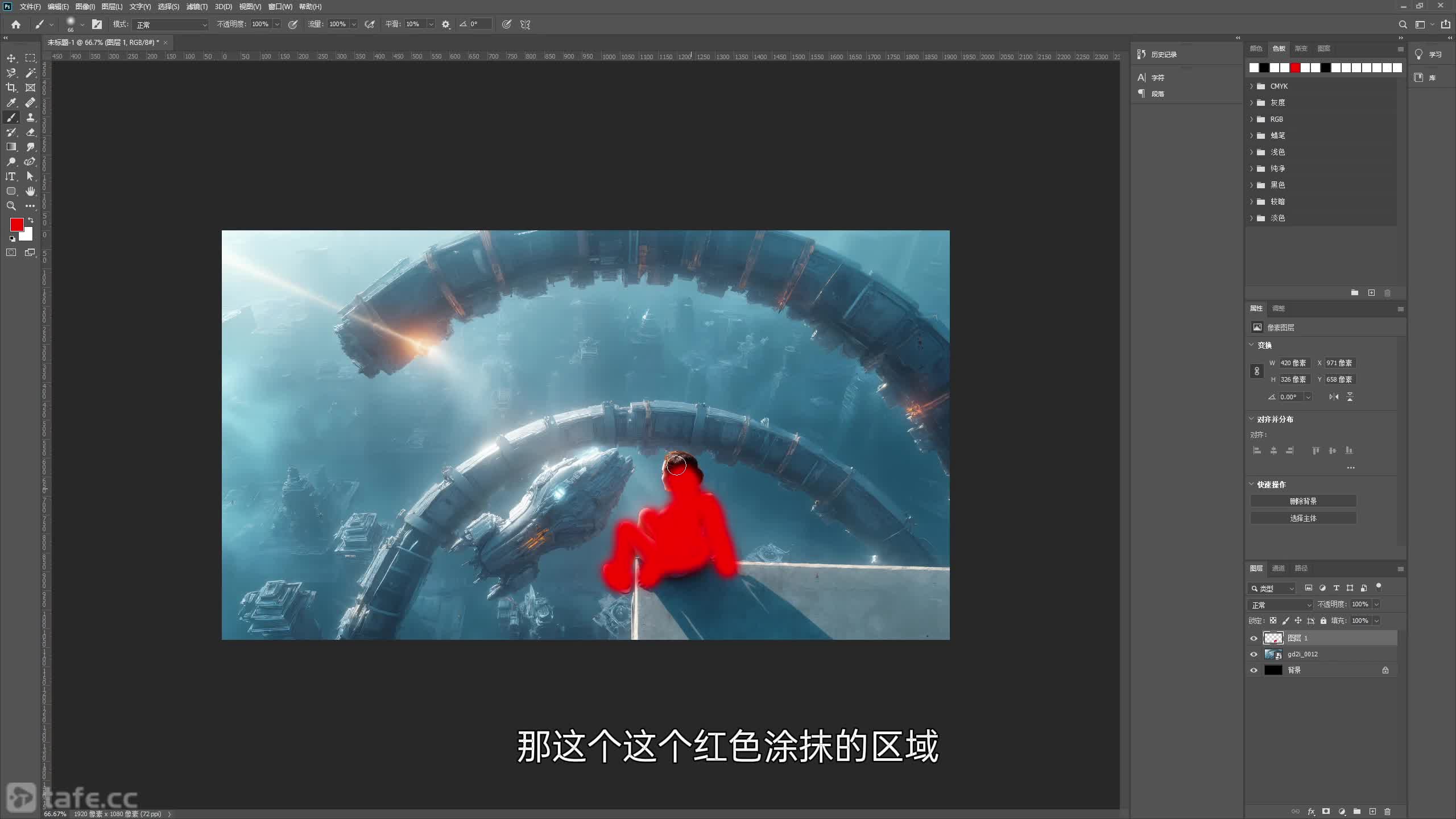Screen dimensions: 1456x819
Task: Click the 选择主体 quick action button
Action: click(x=1304, y=518)
